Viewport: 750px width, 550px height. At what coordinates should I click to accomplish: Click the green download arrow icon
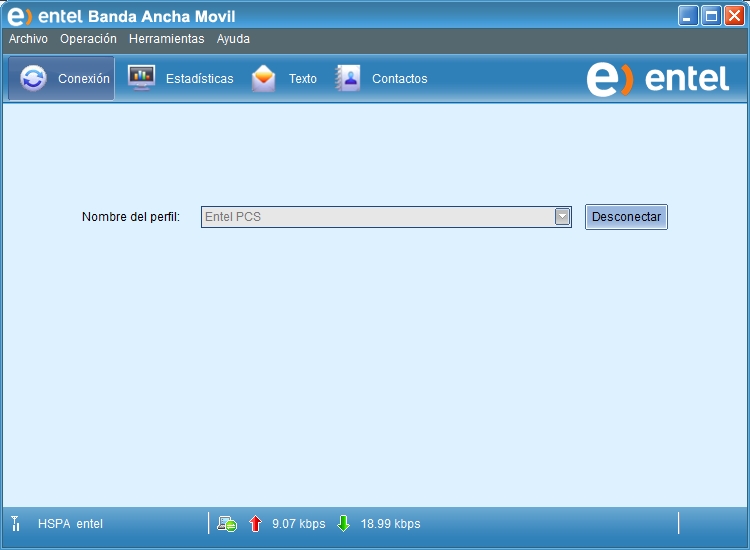pos(343,524)
